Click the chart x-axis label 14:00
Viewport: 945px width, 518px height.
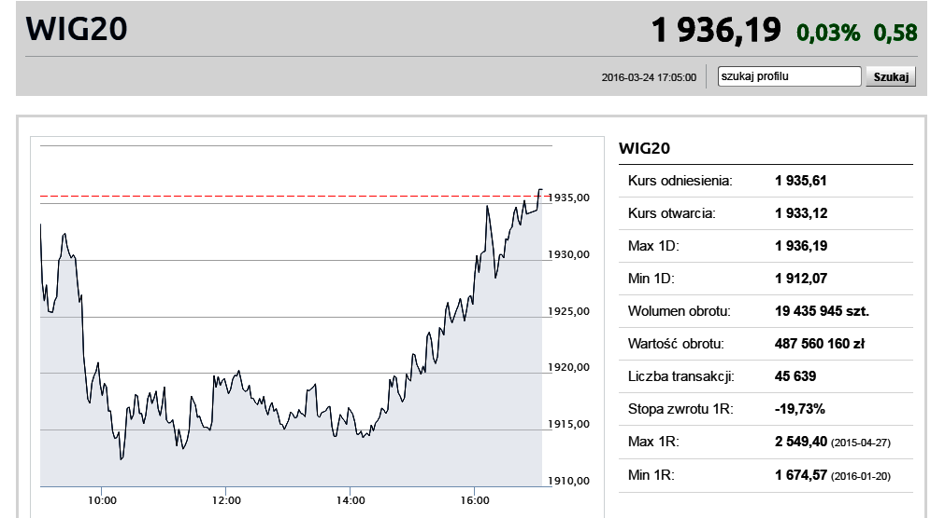point(350,501)
